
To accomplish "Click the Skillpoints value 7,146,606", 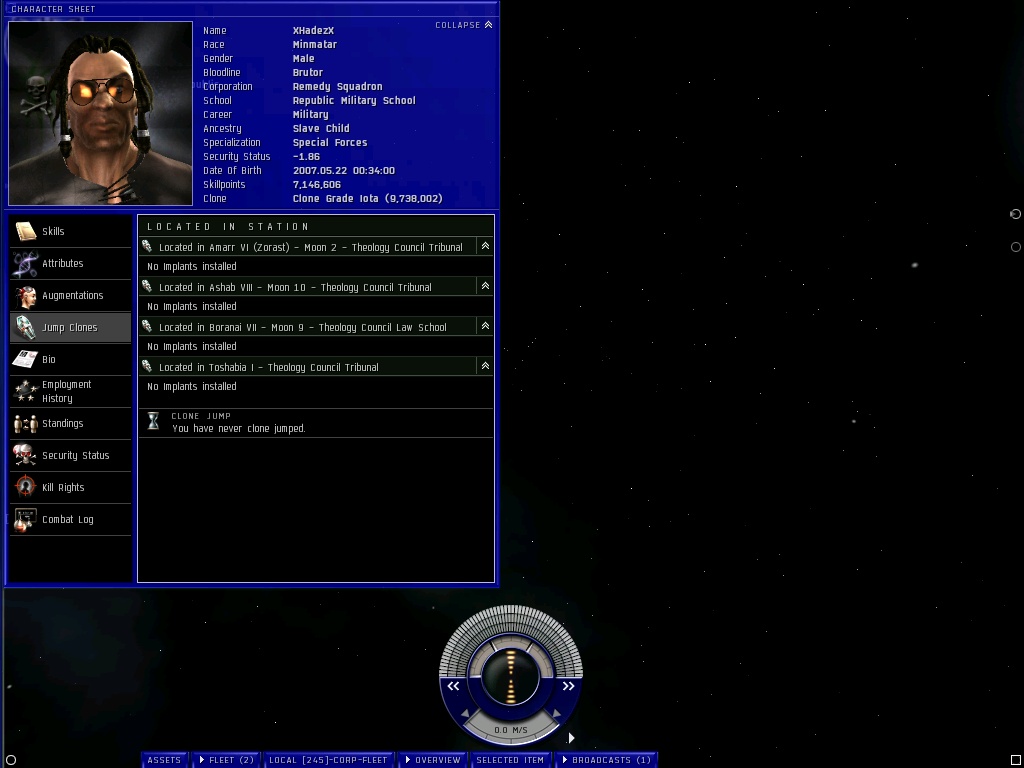I will [x=317, y=184].
